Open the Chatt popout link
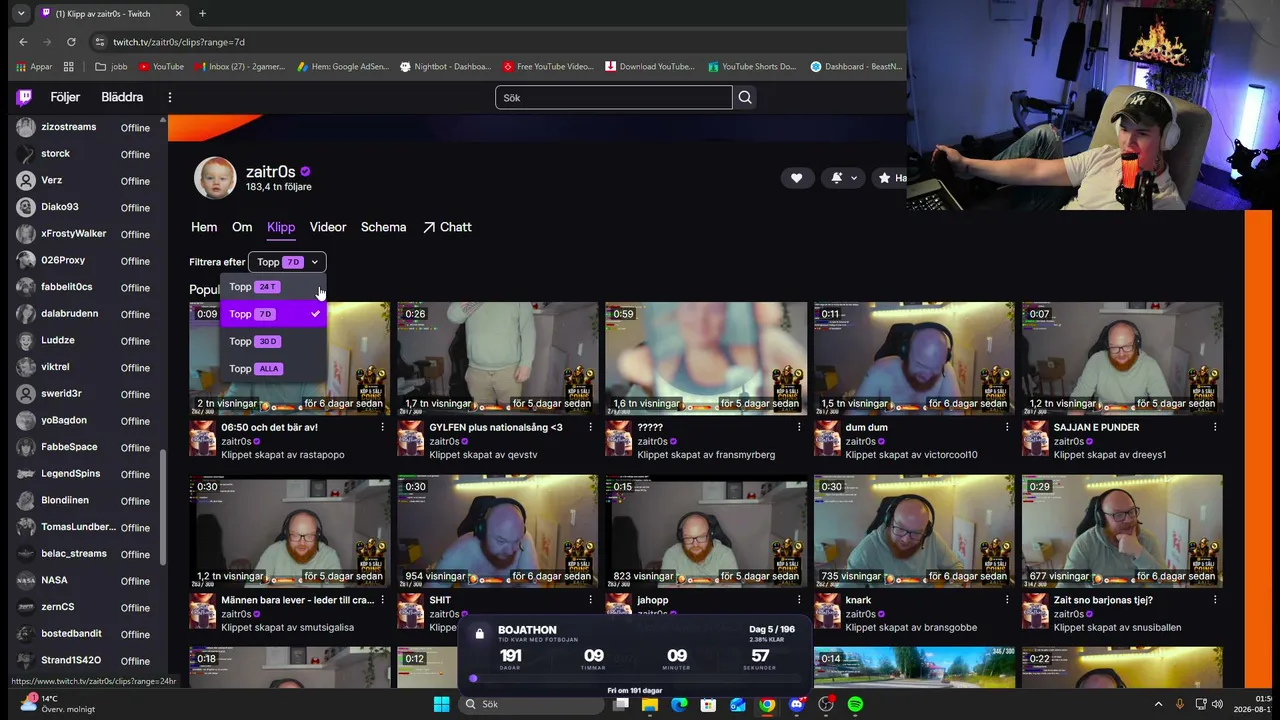This screenshot has height=720, width=1280. coord(447,227)
